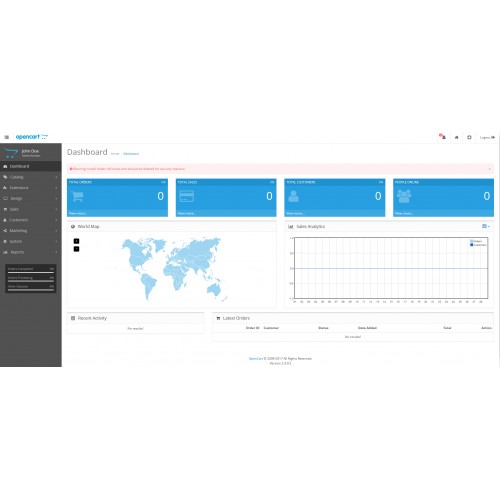Expand the Sales sidebar menu

31,209
